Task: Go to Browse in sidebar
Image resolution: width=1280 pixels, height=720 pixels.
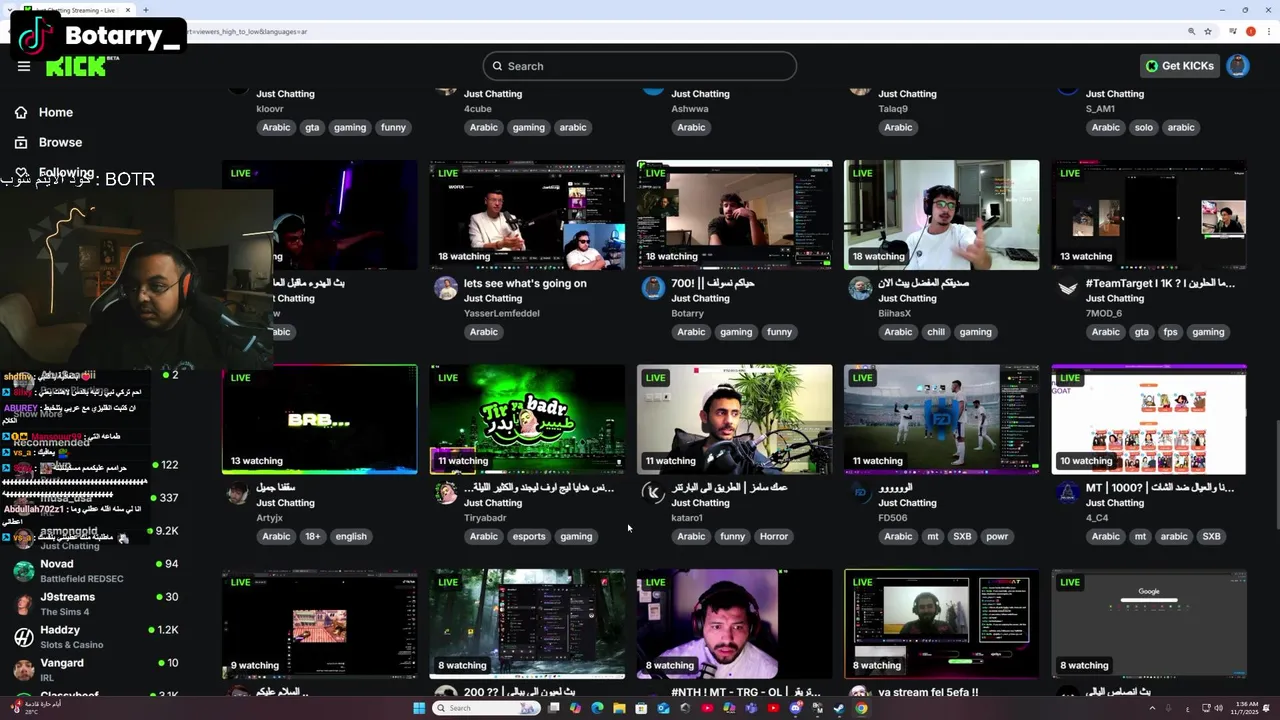Action: tap(60, 142)
